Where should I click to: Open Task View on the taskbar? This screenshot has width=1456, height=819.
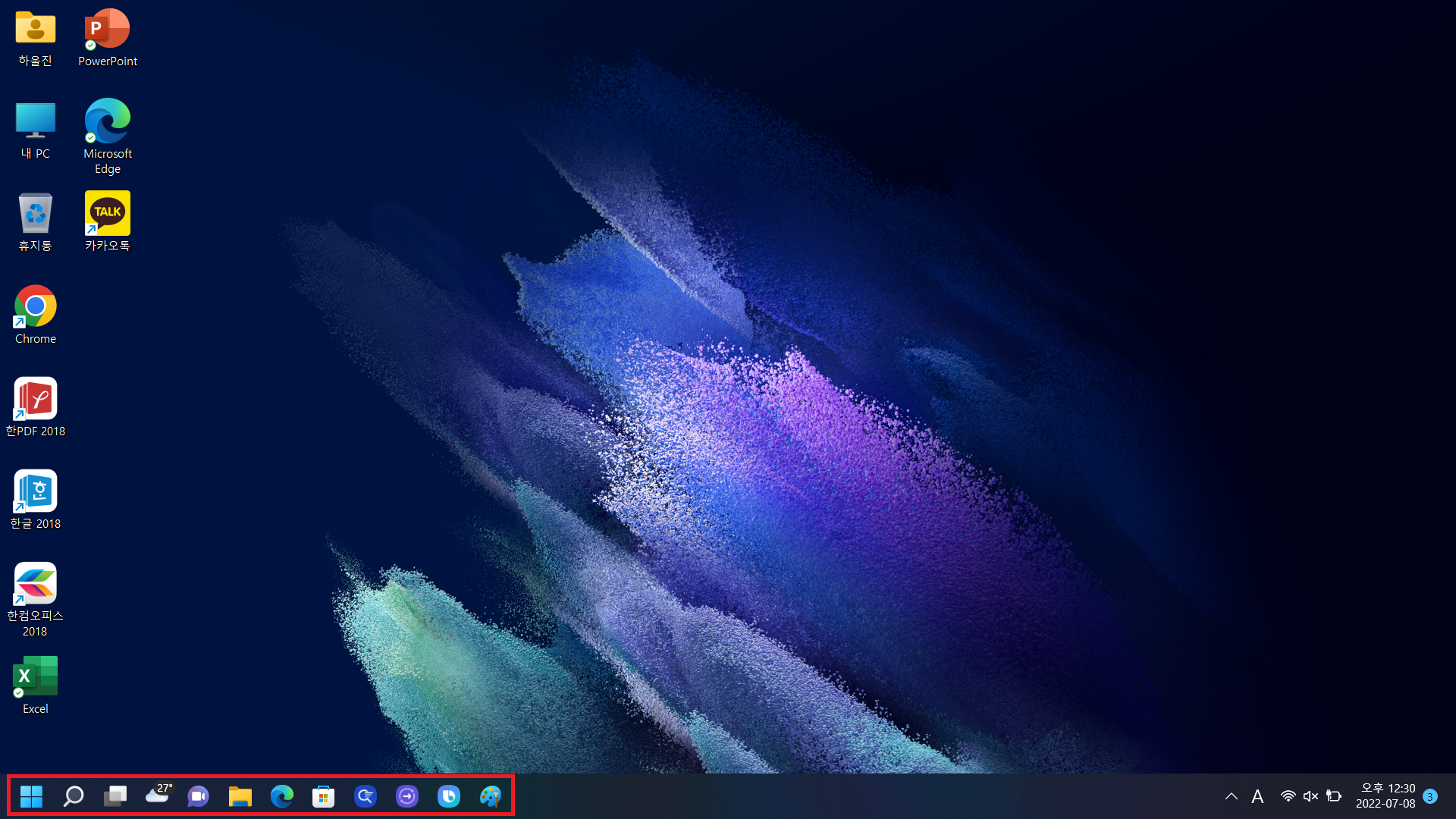pyautogui.click(x=115, y=796)
